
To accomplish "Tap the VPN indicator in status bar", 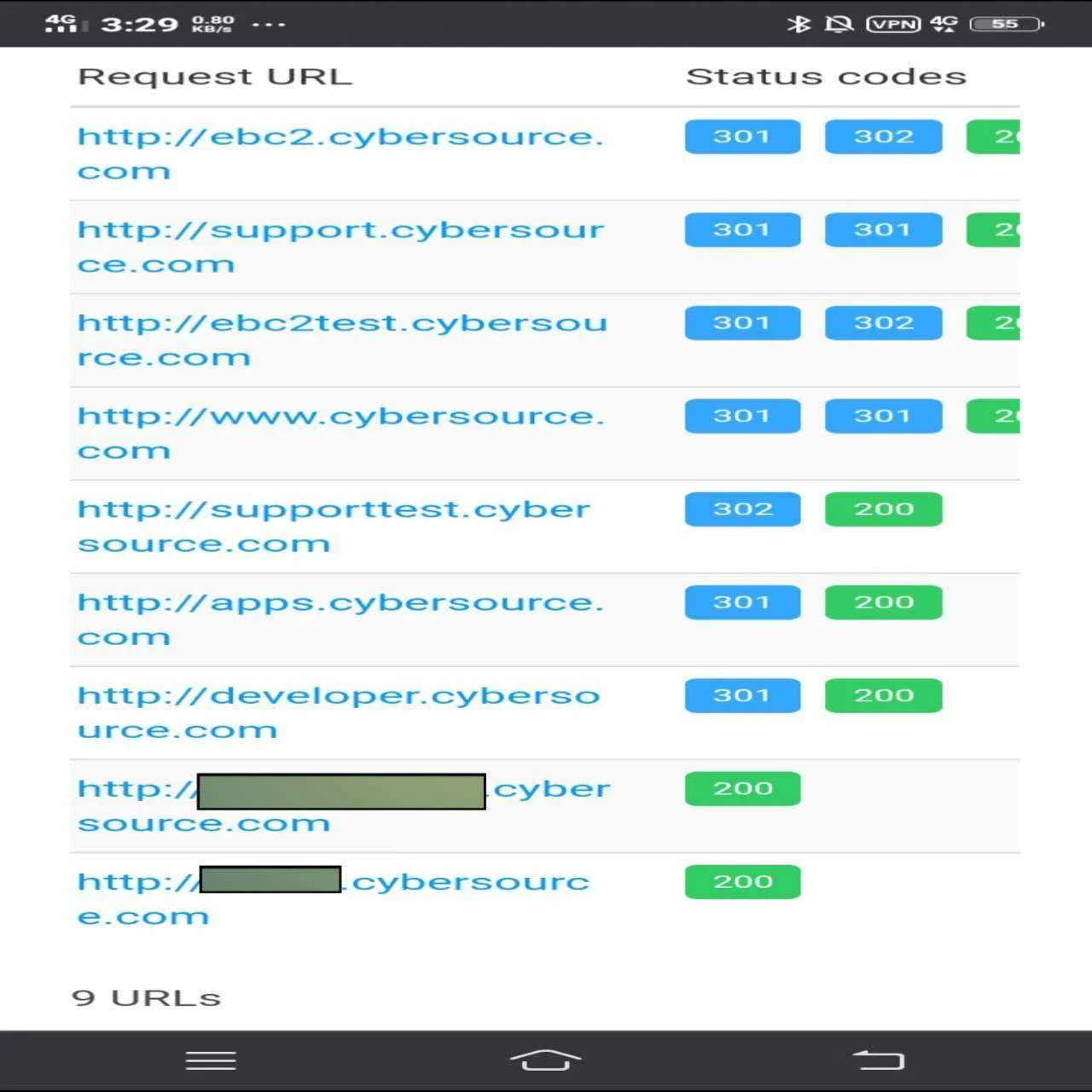I will [893, 23].
